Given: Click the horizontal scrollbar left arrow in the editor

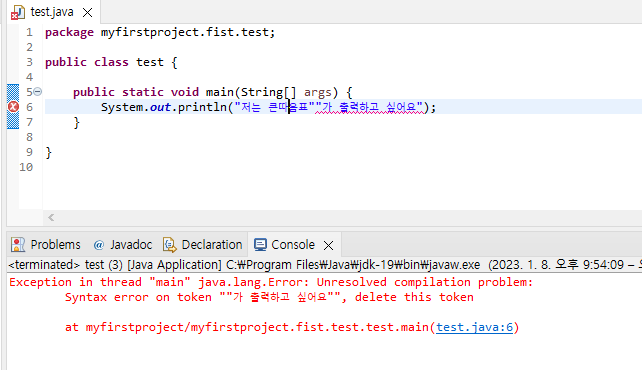Looking at the screenshot, I should coord(51,217).
